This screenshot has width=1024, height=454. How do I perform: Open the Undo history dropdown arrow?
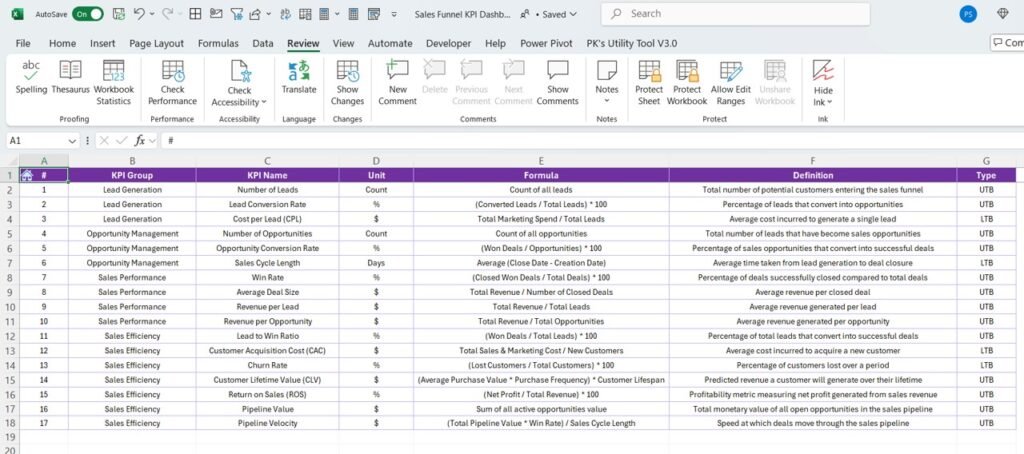tap(152, 14)
